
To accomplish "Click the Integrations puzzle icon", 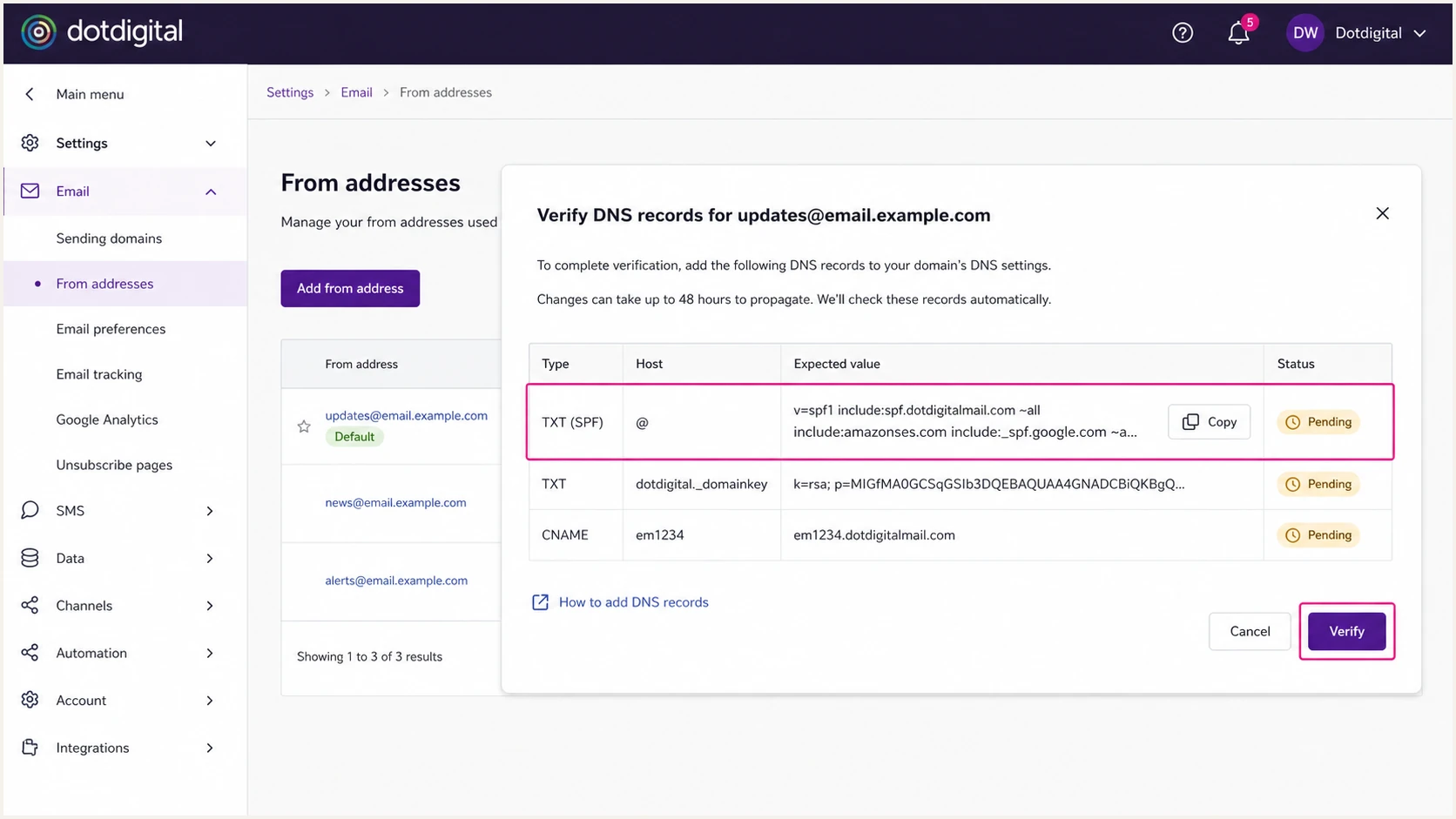I will point(30,747).
